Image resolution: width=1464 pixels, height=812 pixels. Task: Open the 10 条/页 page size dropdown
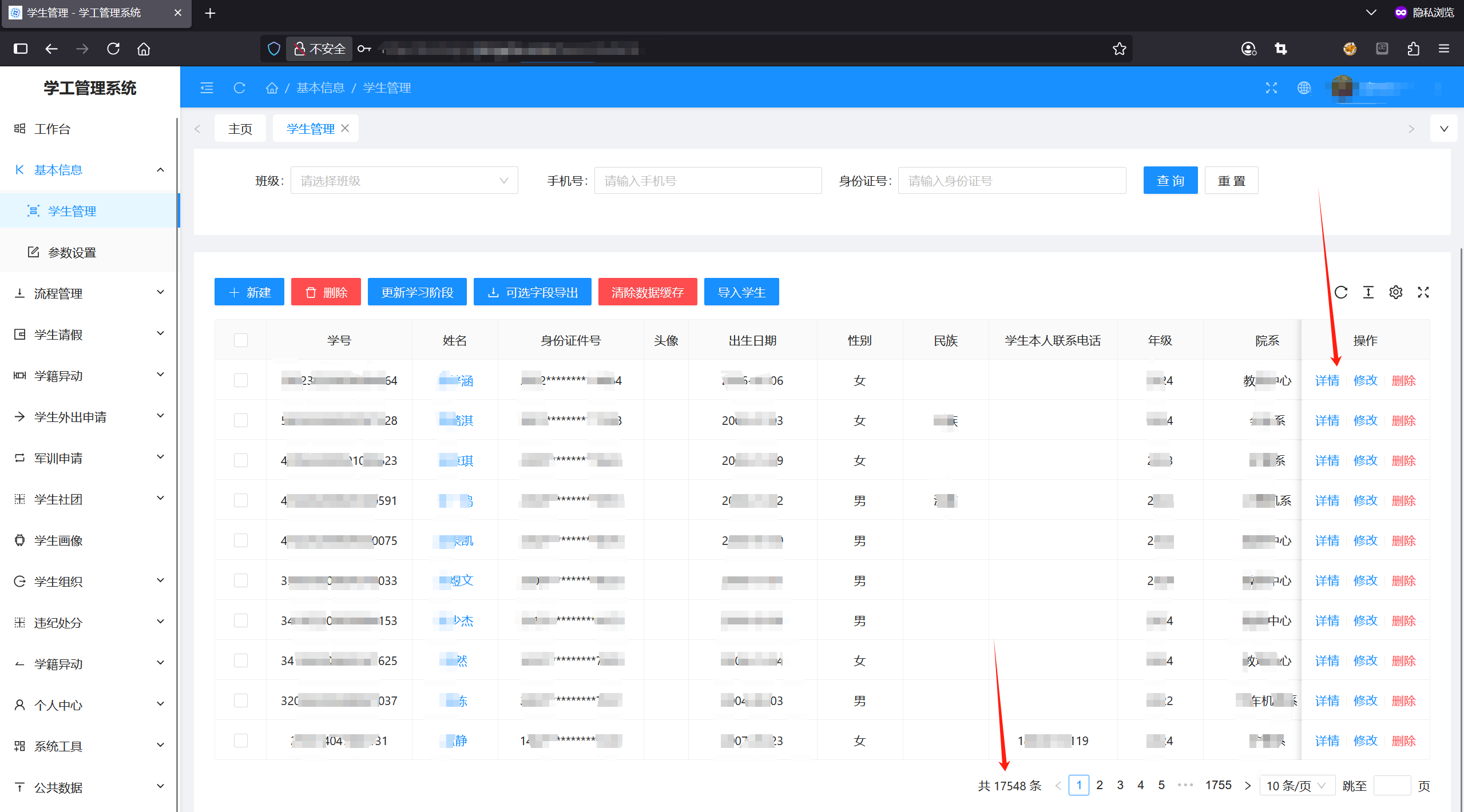[x=1296, y=786]
